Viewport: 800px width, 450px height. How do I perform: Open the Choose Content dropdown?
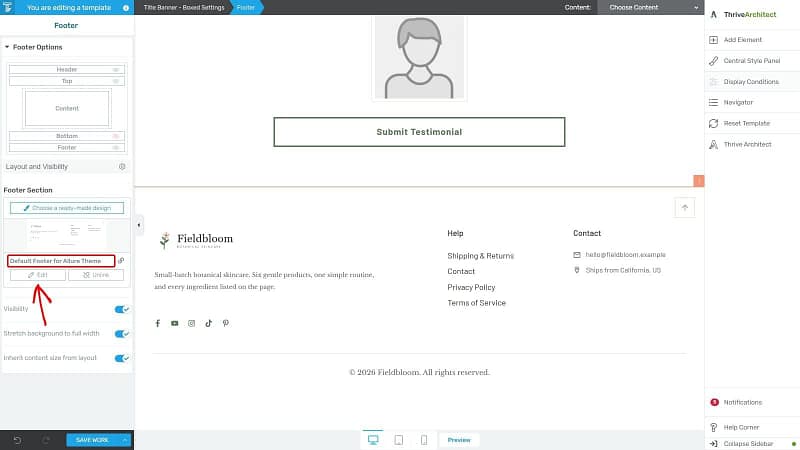(652, 8)
